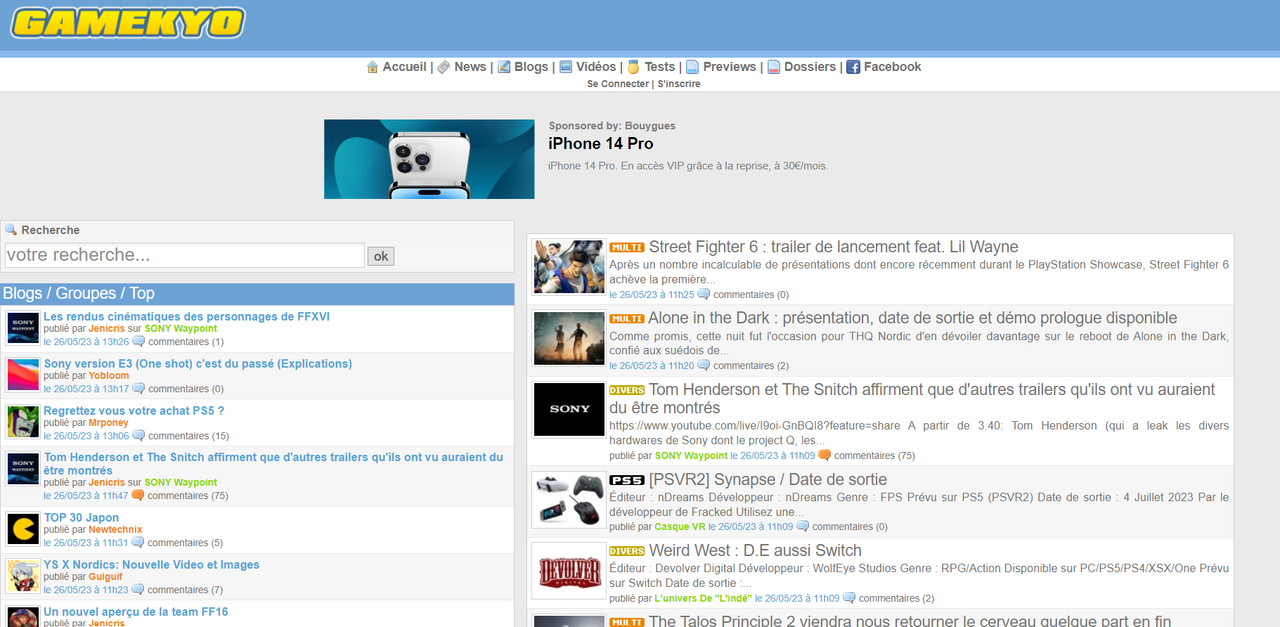Screen dimensions: 1280x627
Task: Open 'Un nouvel aperçu de la team FF16'
Action: pos(136,612)
